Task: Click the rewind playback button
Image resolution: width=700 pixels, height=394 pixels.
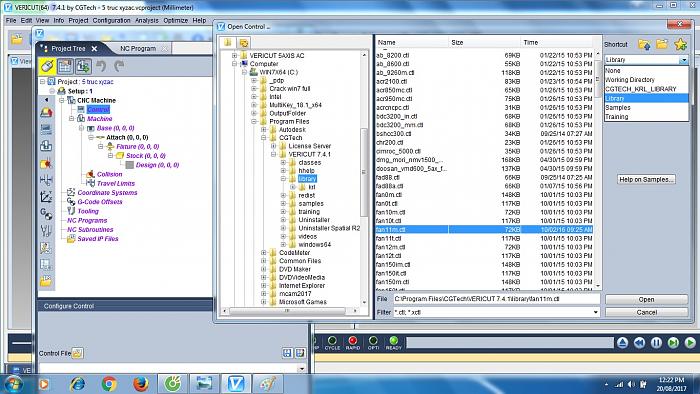Action: click(639, 343)
